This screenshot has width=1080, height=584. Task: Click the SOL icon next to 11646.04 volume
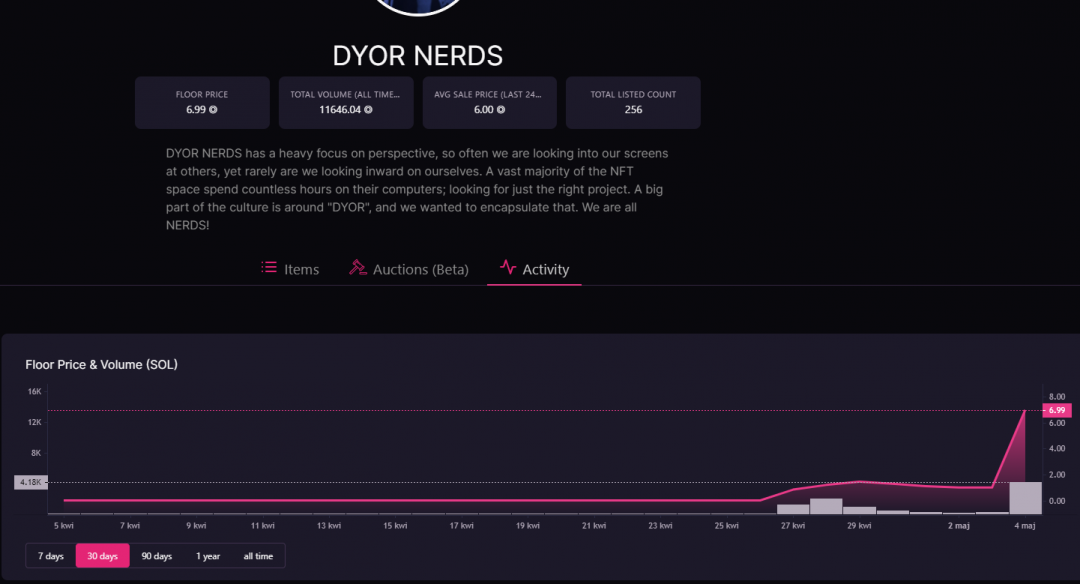click(368, 110)
